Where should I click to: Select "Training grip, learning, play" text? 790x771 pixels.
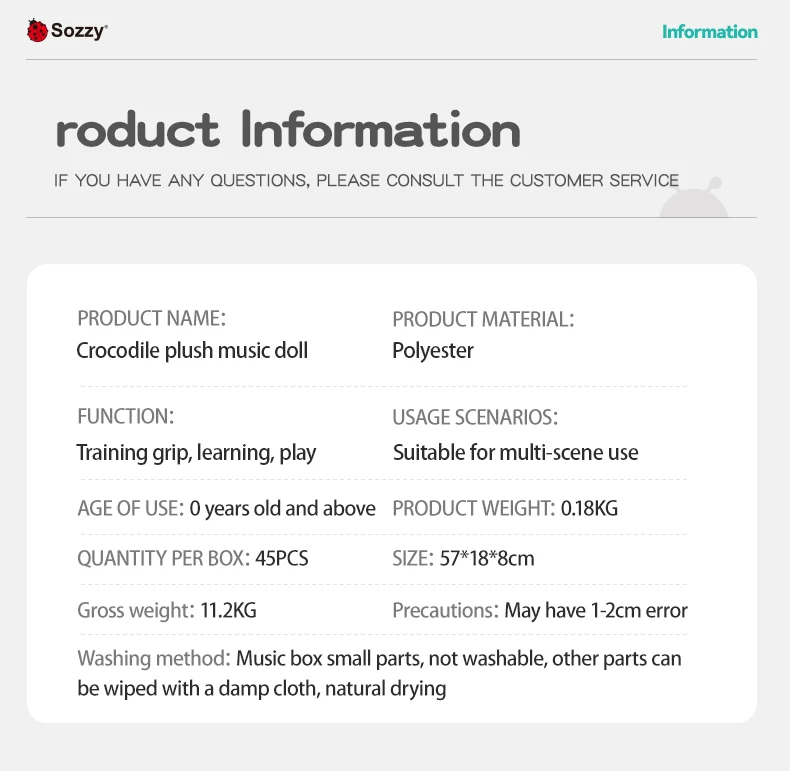click(x=196, y=452)
